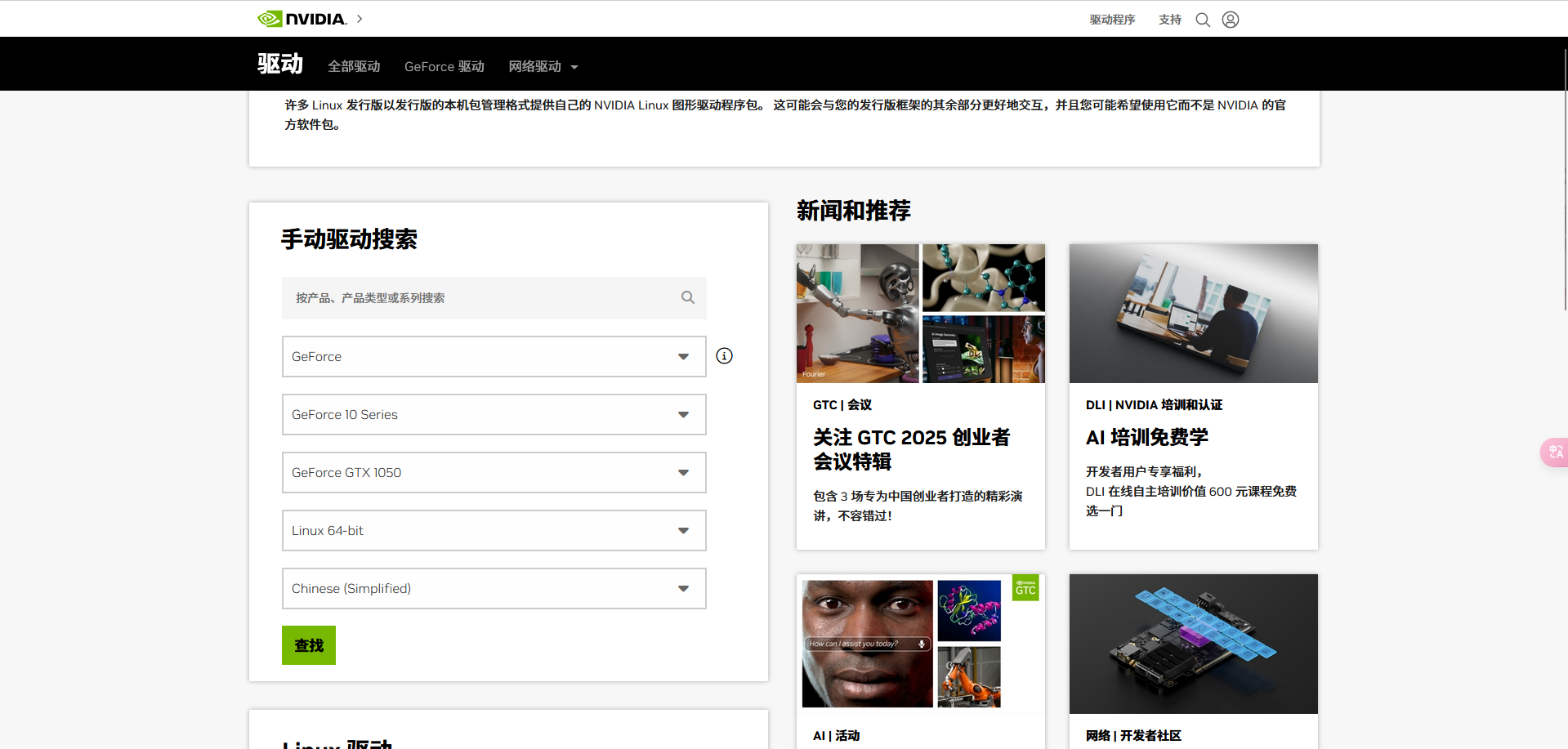Open the 驱动程序 link in the top header
Image resolution: width=1568 pixels, height=749 pixels.
1112,20
